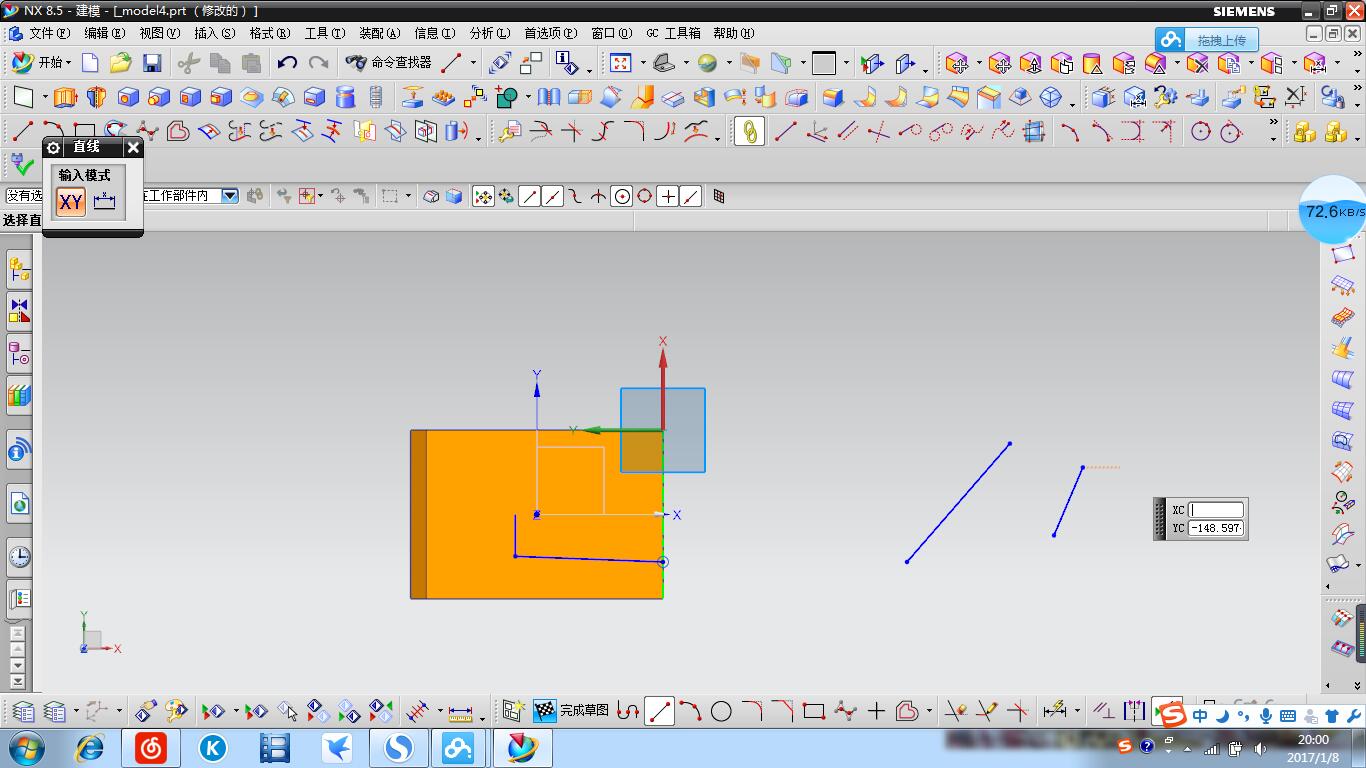Viewport: 1366px width, 768px height.
Task: Click the Redo arrow
Action: (318, 63)
